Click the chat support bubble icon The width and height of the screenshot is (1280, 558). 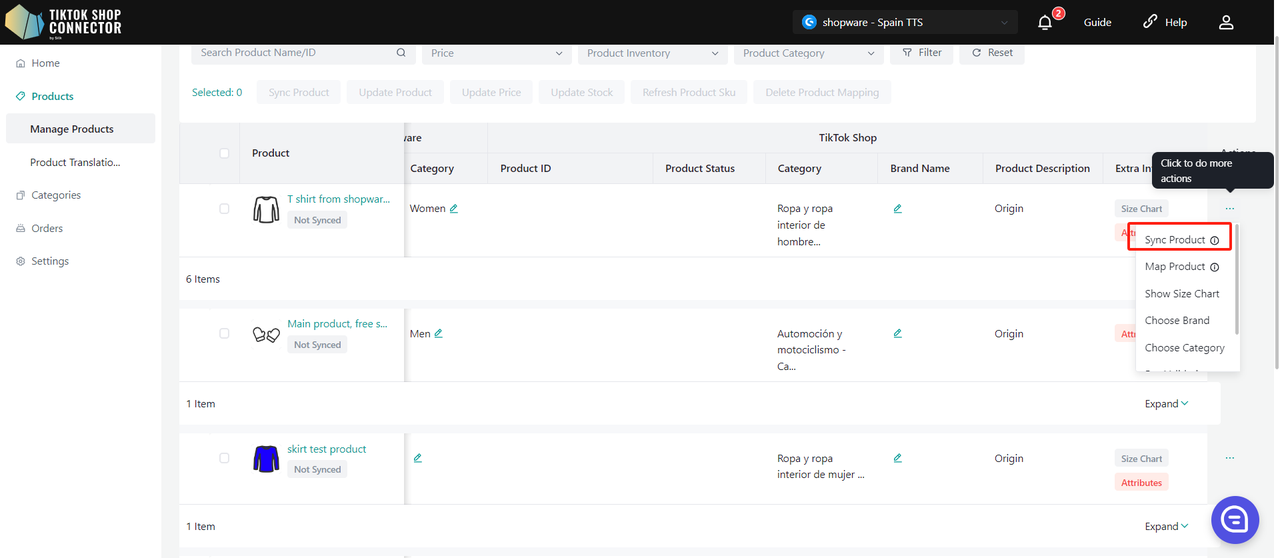1234,519
